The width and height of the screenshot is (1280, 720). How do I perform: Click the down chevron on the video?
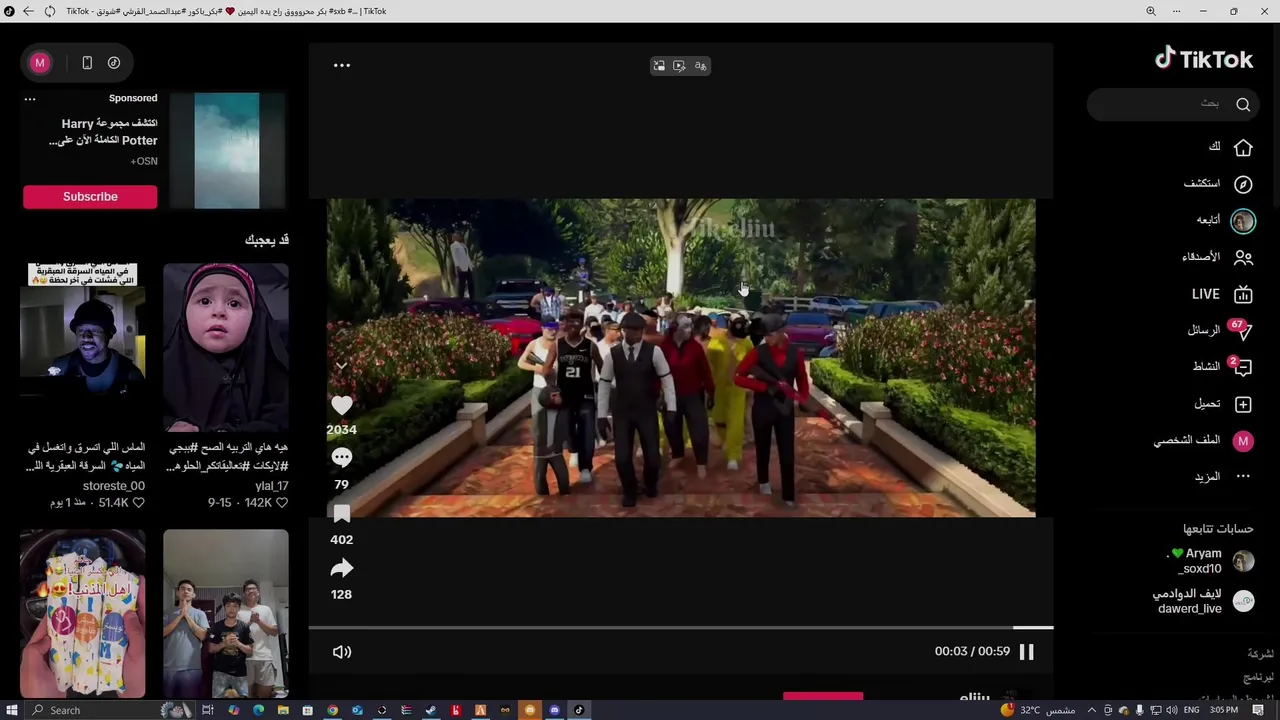click(x=341, y=366)
